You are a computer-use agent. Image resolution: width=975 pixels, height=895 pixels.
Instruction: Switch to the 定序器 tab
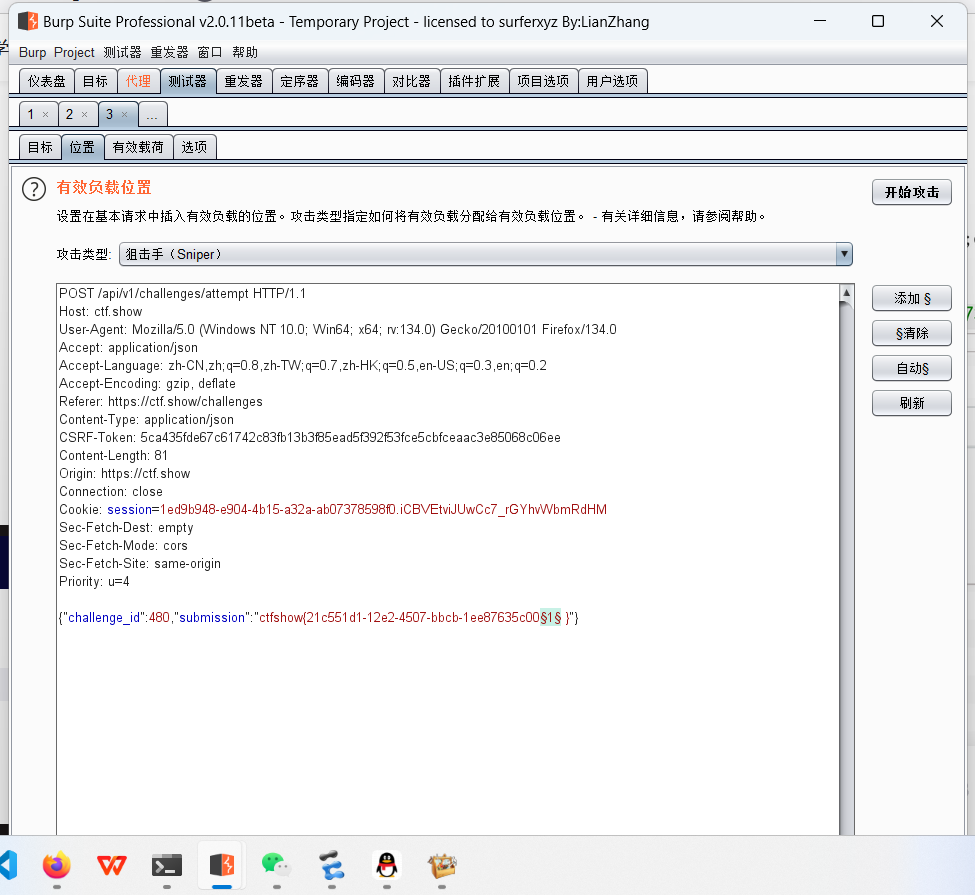pyautogui.click(x=300, y=81)
